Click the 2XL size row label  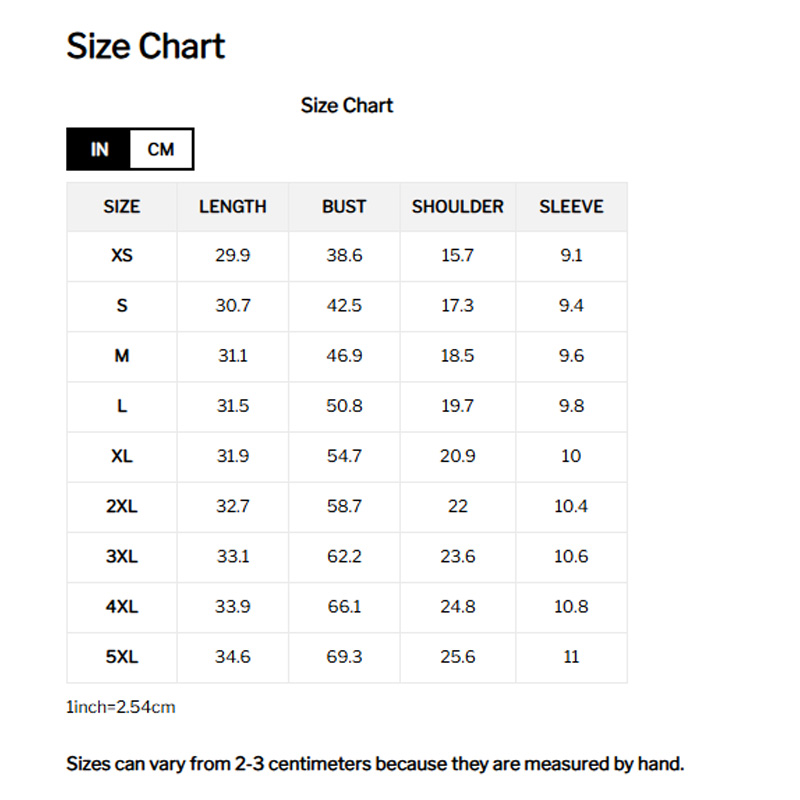(x=122, y=506)
